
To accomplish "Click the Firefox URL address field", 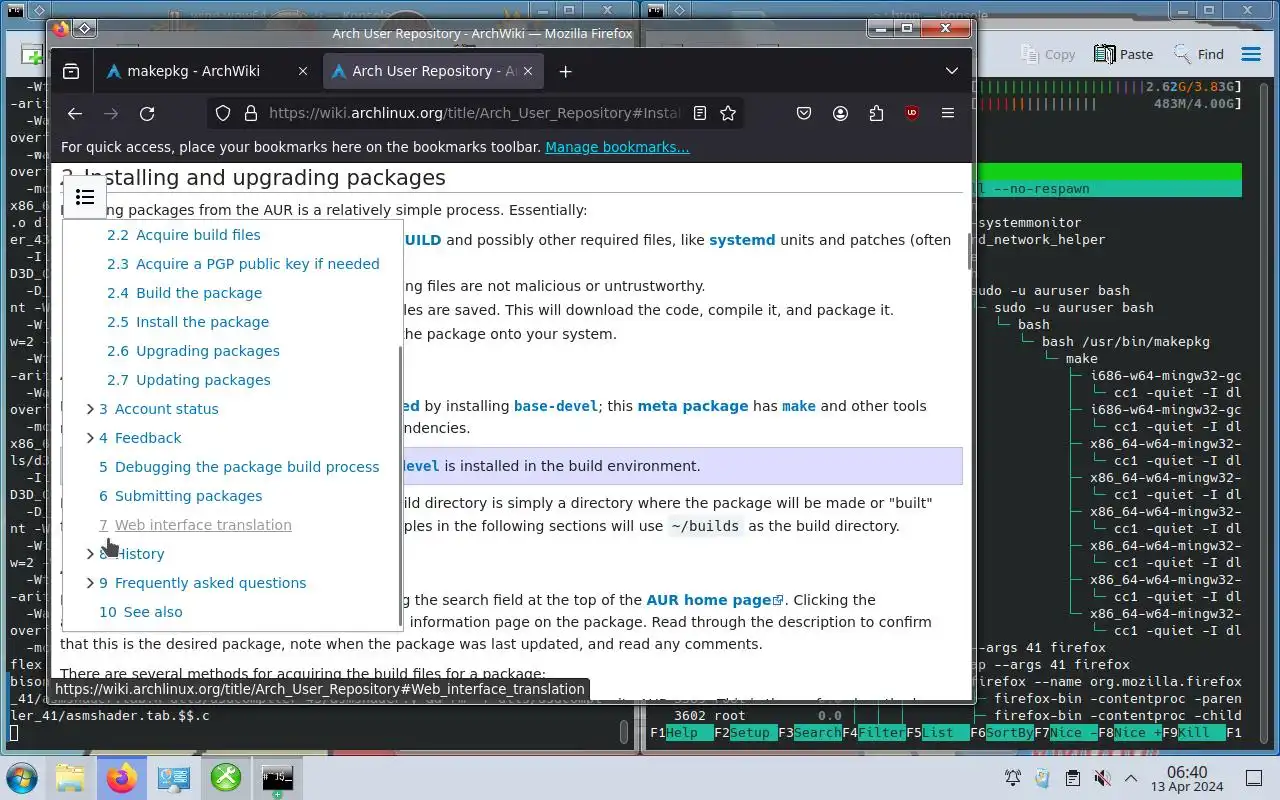I will tap(475, 114).
